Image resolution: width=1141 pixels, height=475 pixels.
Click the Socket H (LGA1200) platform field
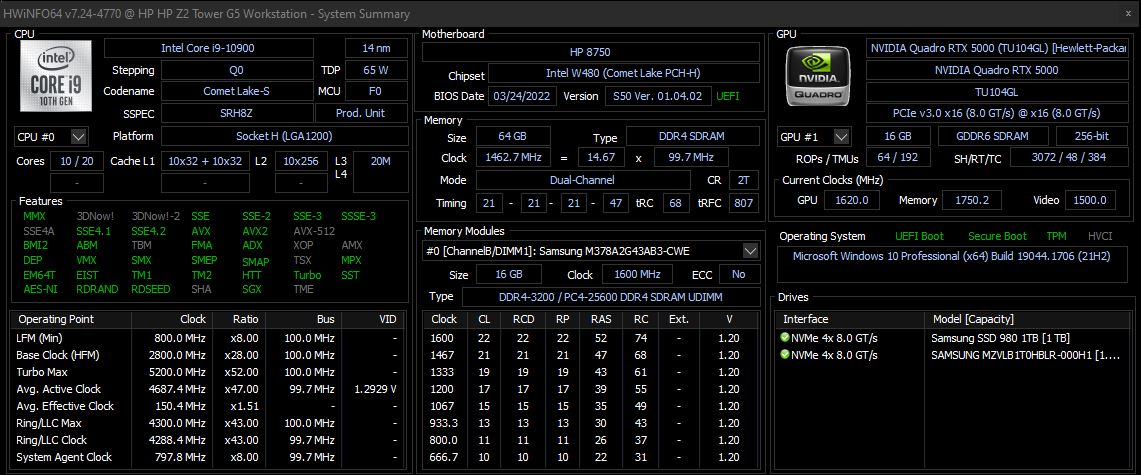(x=285, y=136)
